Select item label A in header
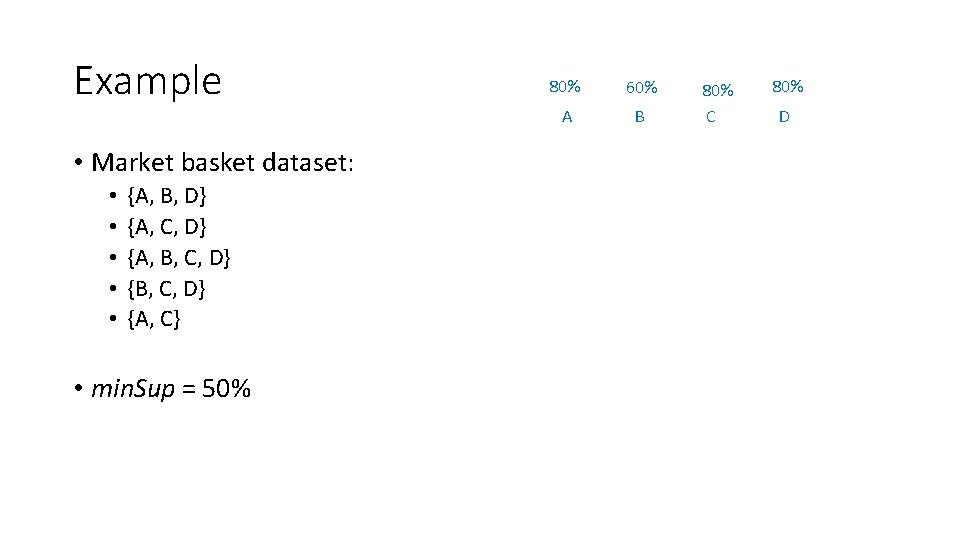The height and width of the screenshot is (540, 960). click(567, 117)
